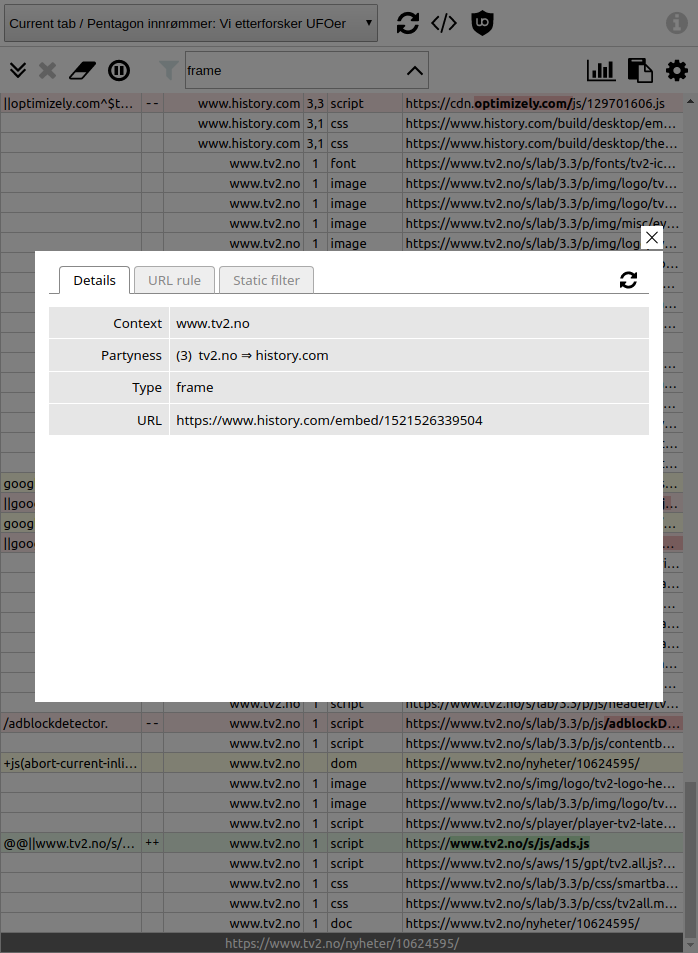Click the status bar URL at bottom
Screen dimensions: 698x953
342,943
